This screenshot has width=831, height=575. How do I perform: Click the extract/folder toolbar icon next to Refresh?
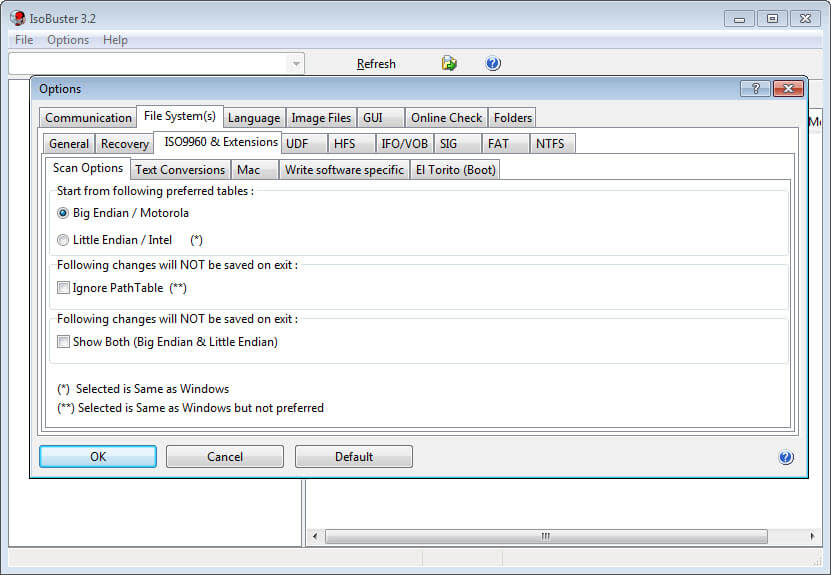(449, 64)
